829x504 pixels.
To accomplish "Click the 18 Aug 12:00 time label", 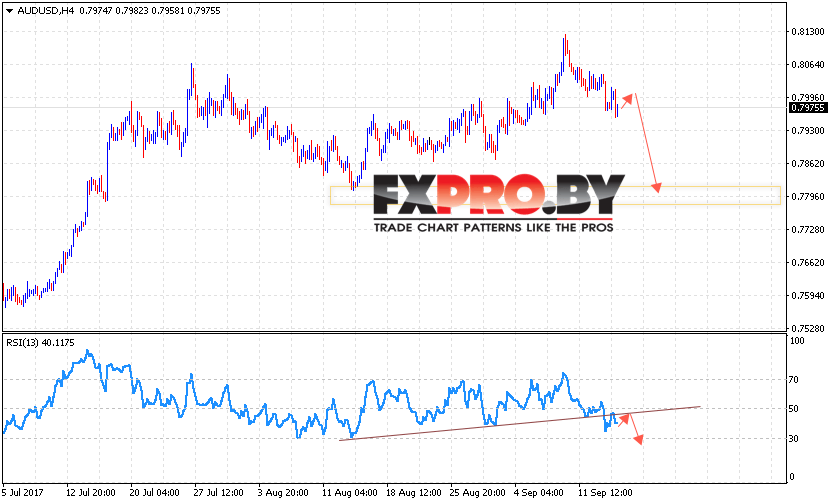I will (x=413, y=492).
